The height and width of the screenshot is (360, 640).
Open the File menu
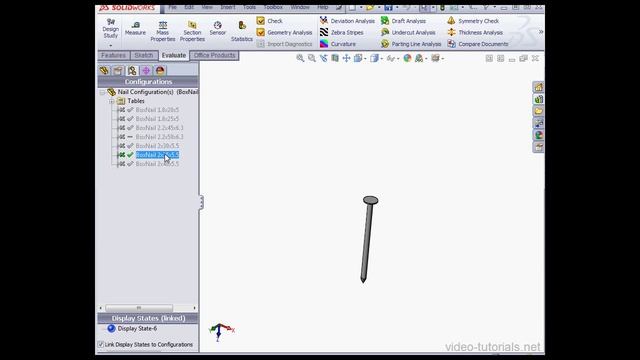tap(173, 7)
